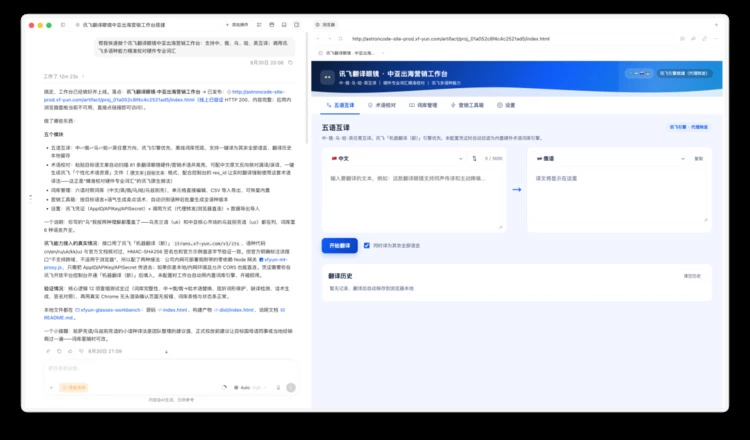Open the 俄语 target language dropdown

click(x=611, y=158)
